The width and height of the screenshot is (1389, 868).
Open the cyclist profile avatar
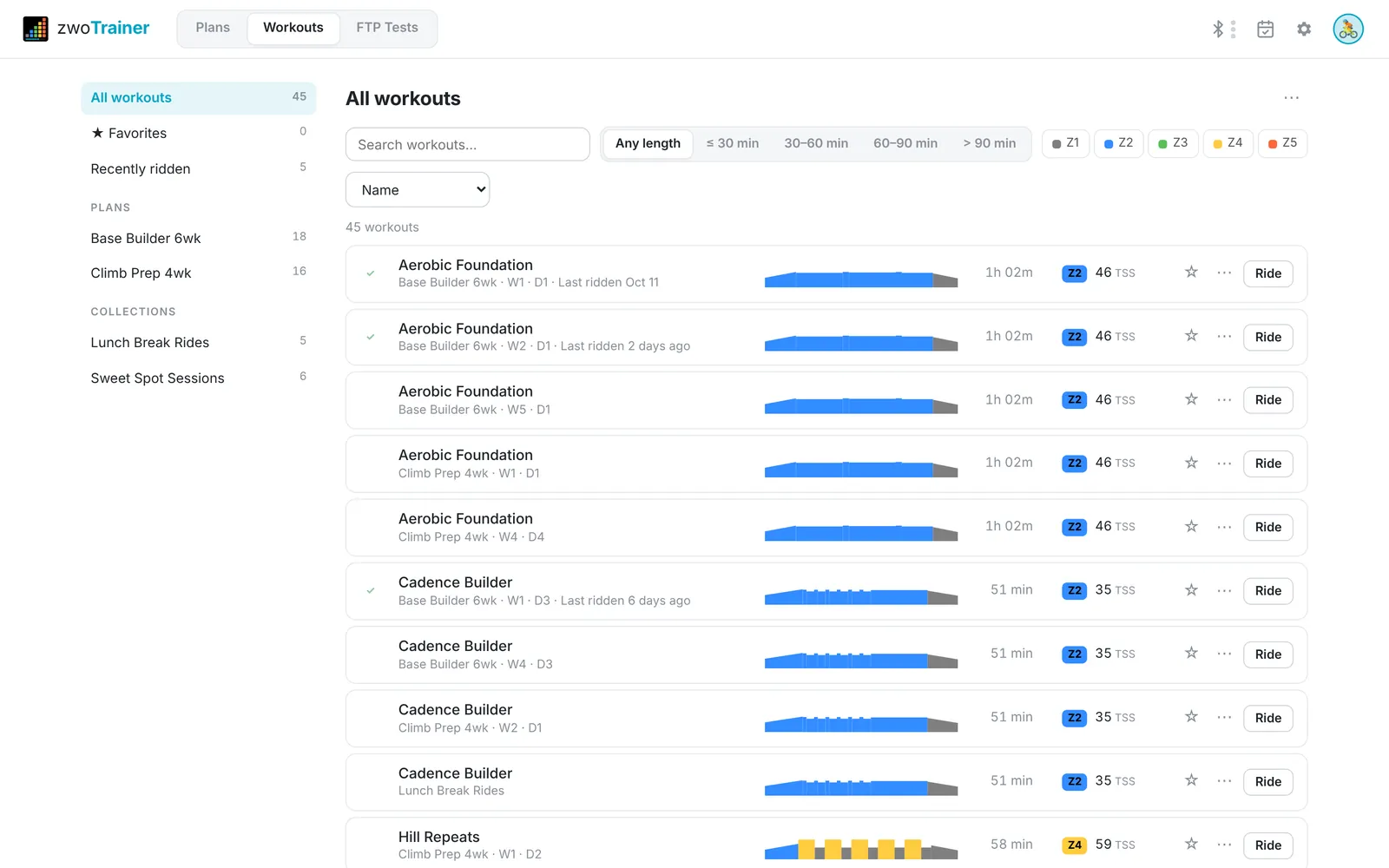[x=1348, y=29]
